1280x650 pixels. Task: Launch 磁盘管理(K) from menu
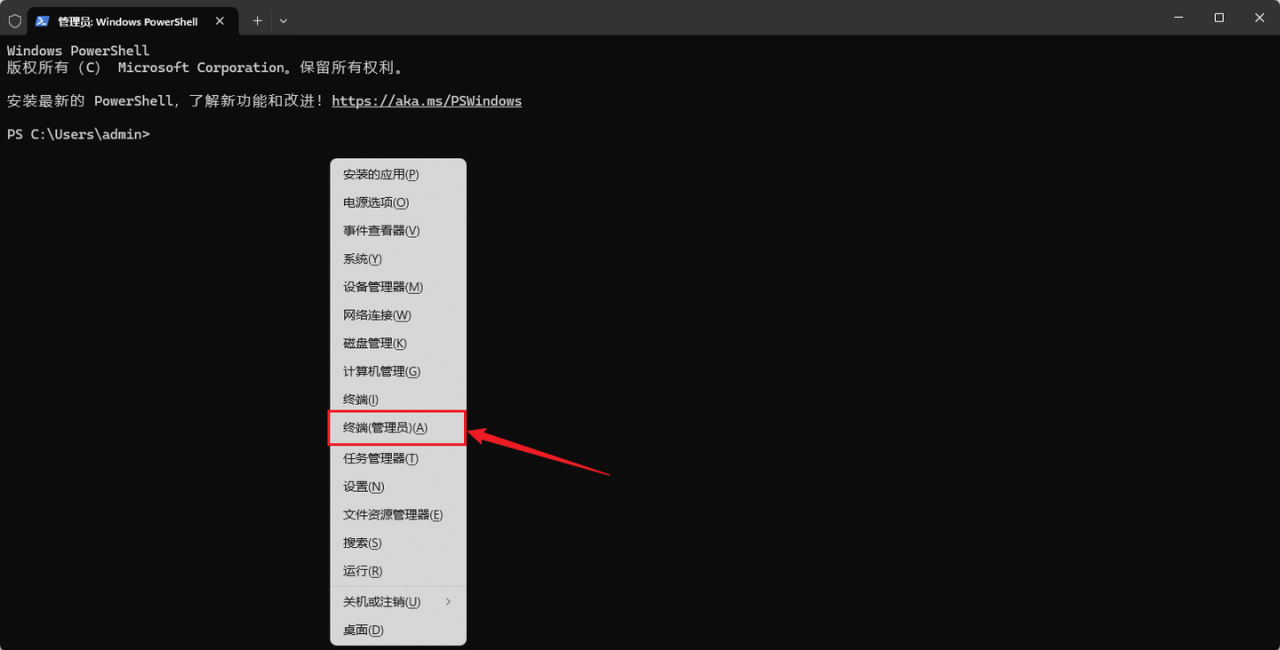pyautogui.click(x=375, y=343)
